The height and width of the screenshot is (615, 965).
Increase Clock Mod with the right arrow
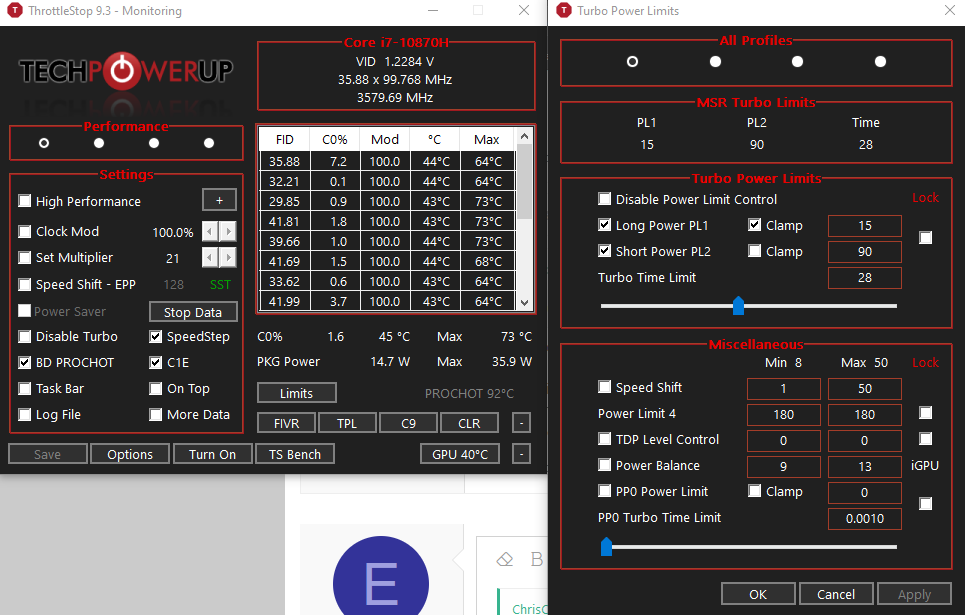pyautogui.click(x=228, y=231)
